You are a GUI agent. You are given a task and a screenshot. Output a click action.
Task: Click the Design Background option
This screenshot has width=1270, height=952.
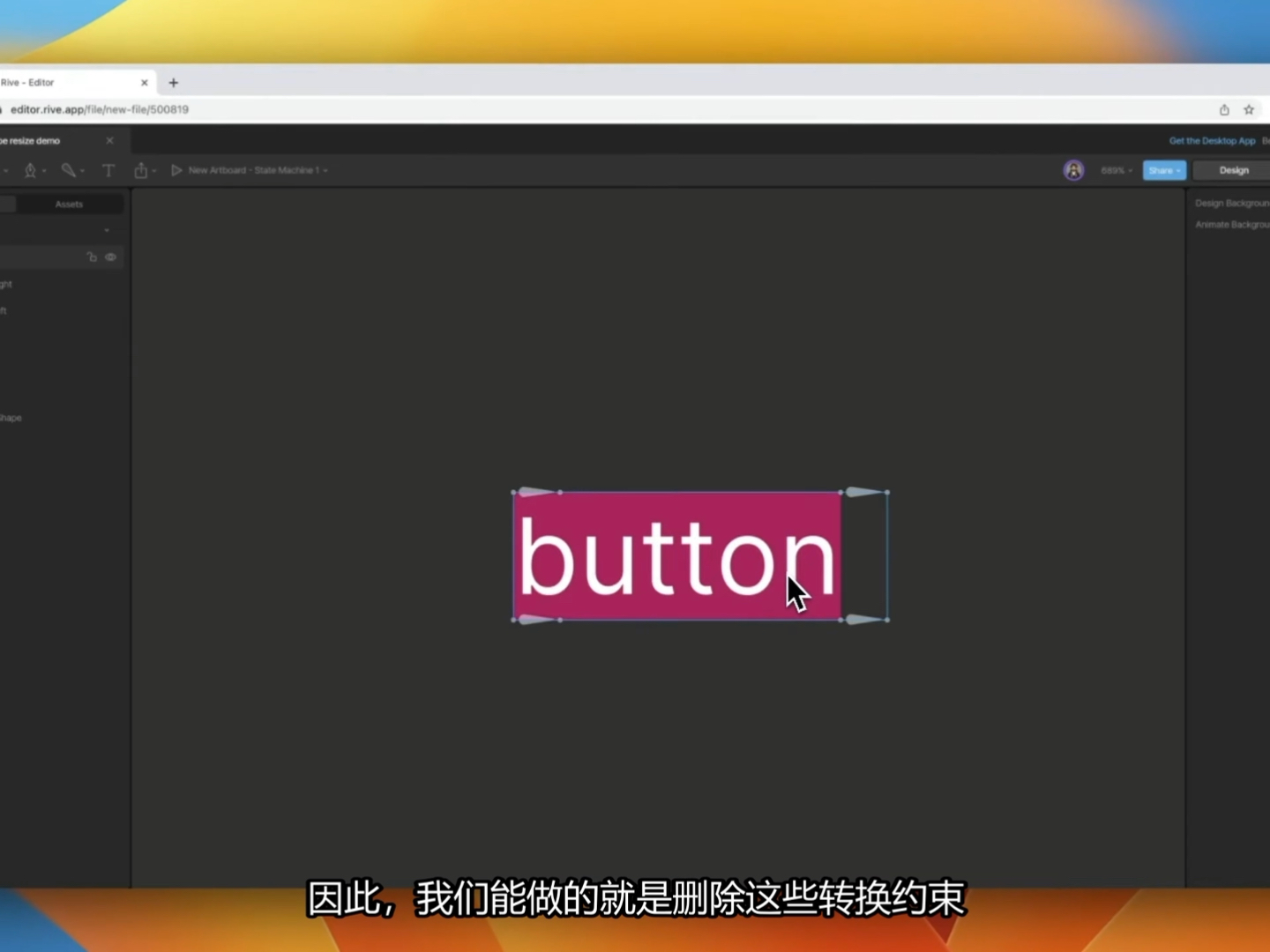1232,204
